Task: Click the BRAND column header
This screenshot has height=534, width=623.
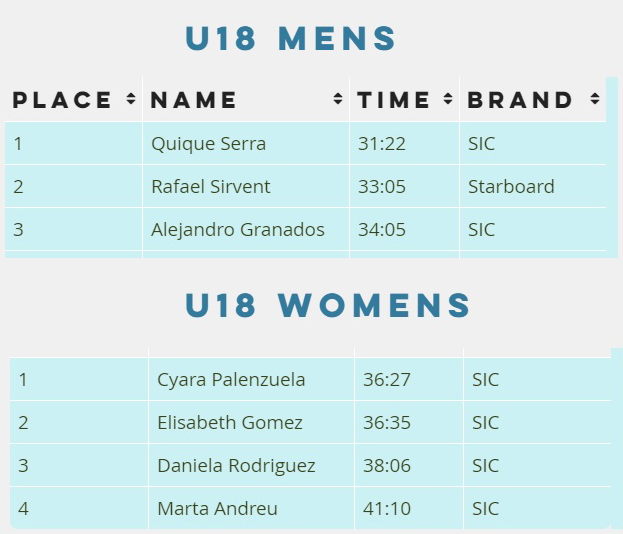Action: (533, 99)
